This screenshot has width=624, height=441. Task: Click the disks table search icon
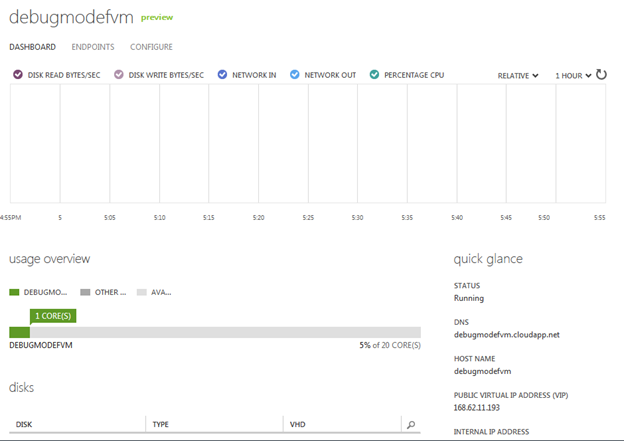(410, 425)
